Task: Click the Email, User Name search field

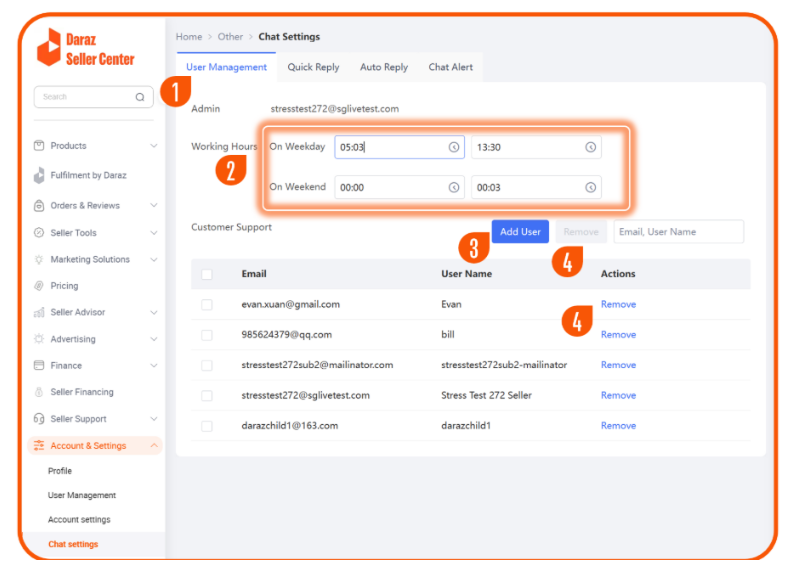Action: click(x=678, y=232)
